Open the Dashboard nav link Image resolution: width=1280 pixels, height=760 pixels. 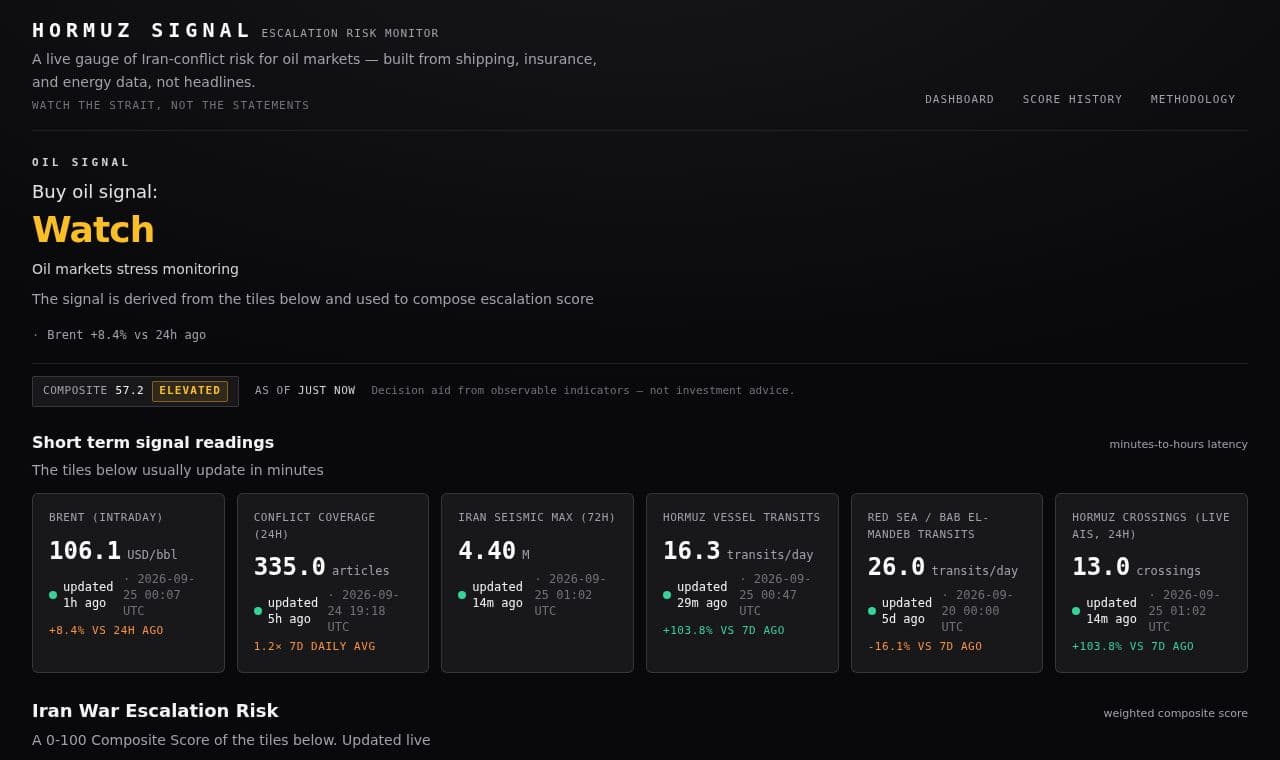click(x=959, y=99)
